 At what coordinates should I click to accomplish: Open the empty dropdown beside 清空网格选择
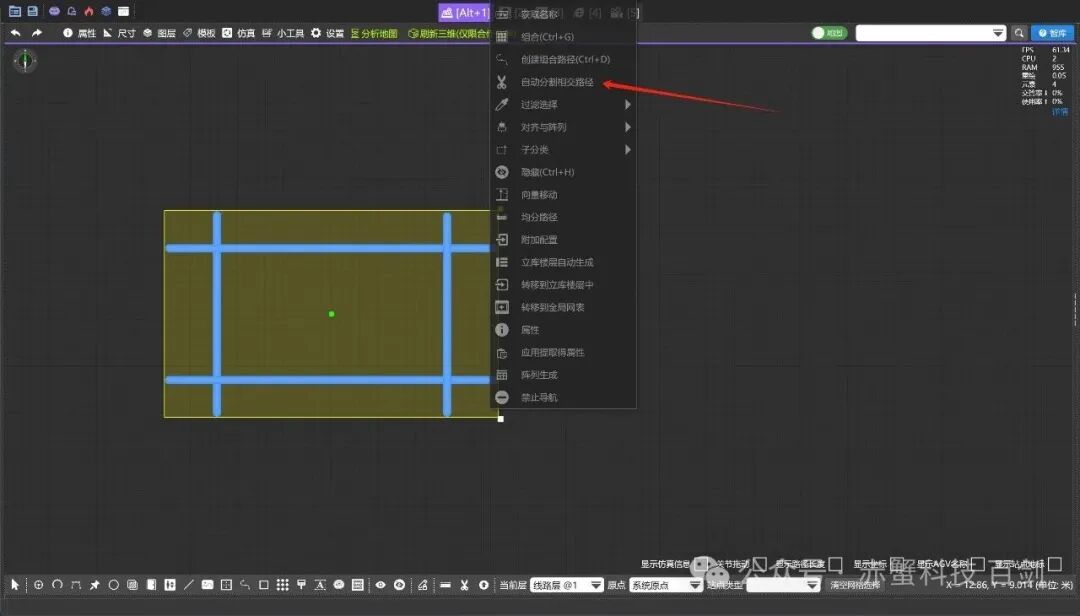pyautogui.click(x=783, y=585)
